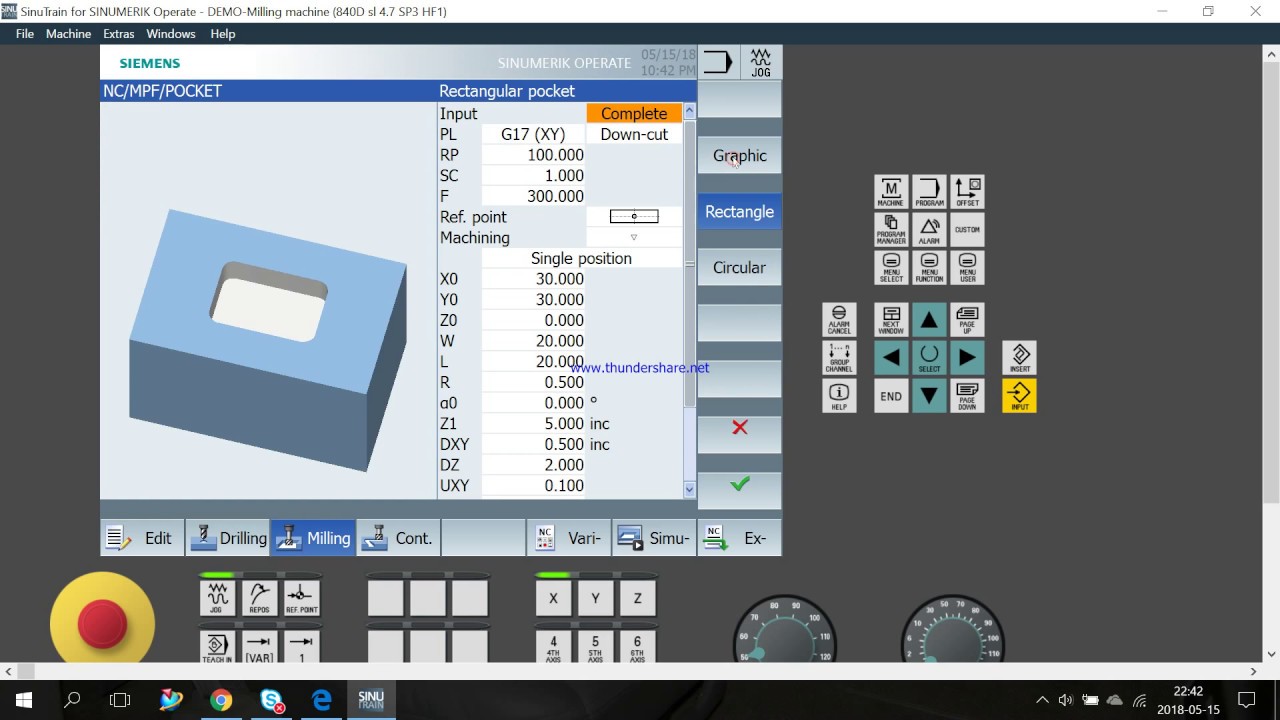The image size is (1280, 720).
Task: Open the OFFSET key
Action: [967, 191]
